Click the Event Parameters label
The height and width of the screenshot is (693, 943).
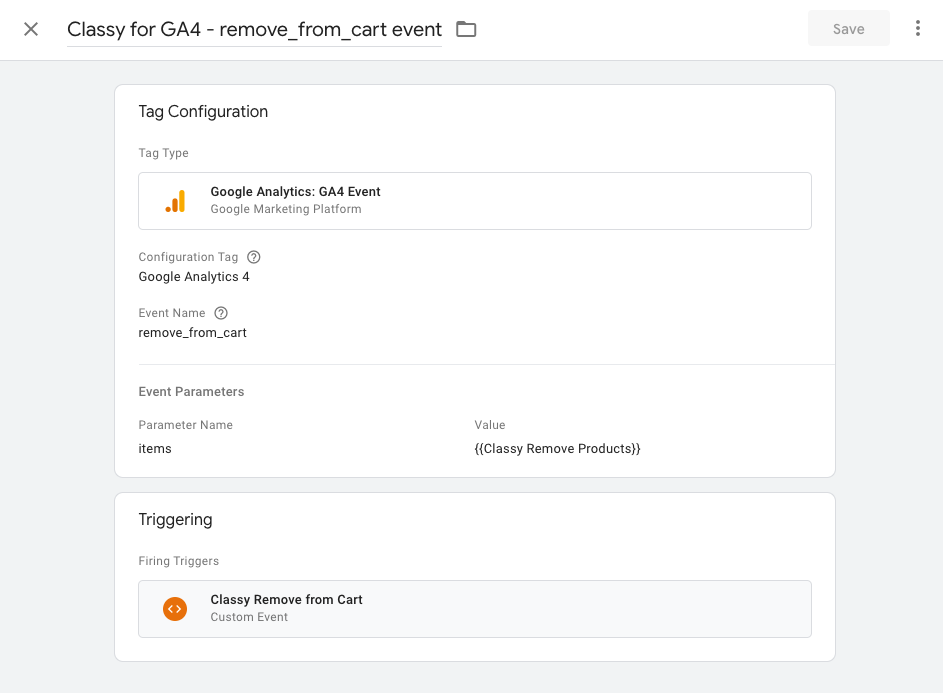(191, 392)
